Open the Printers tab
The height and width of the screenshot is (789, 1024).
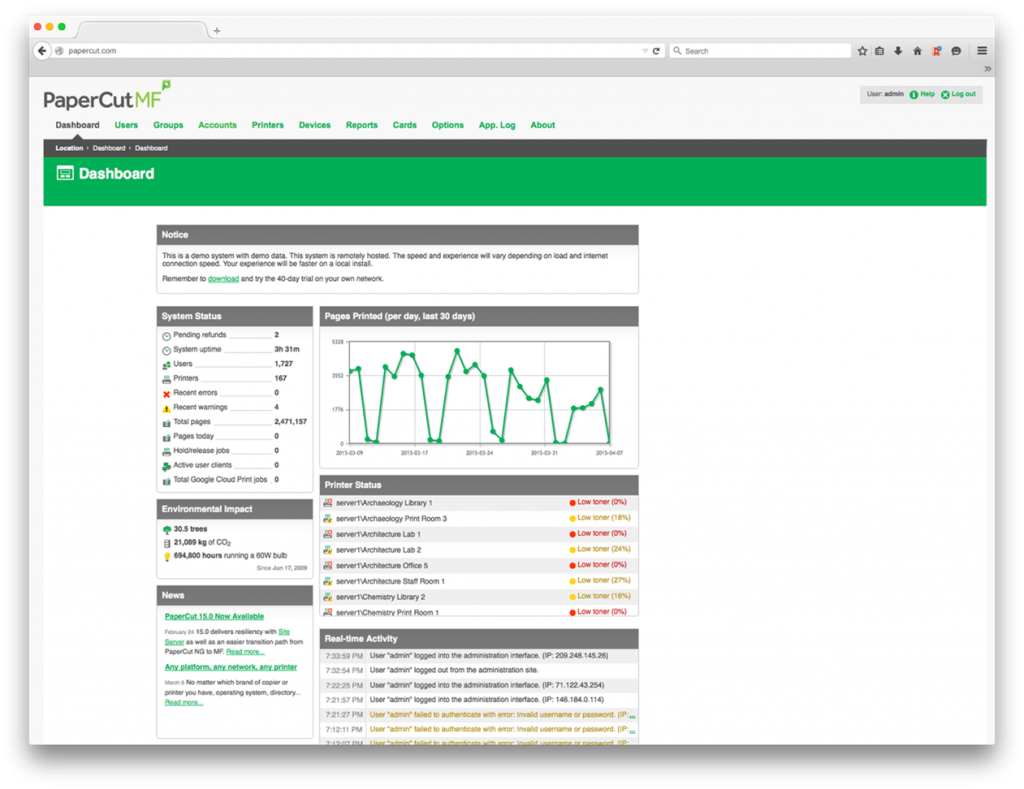268,125
